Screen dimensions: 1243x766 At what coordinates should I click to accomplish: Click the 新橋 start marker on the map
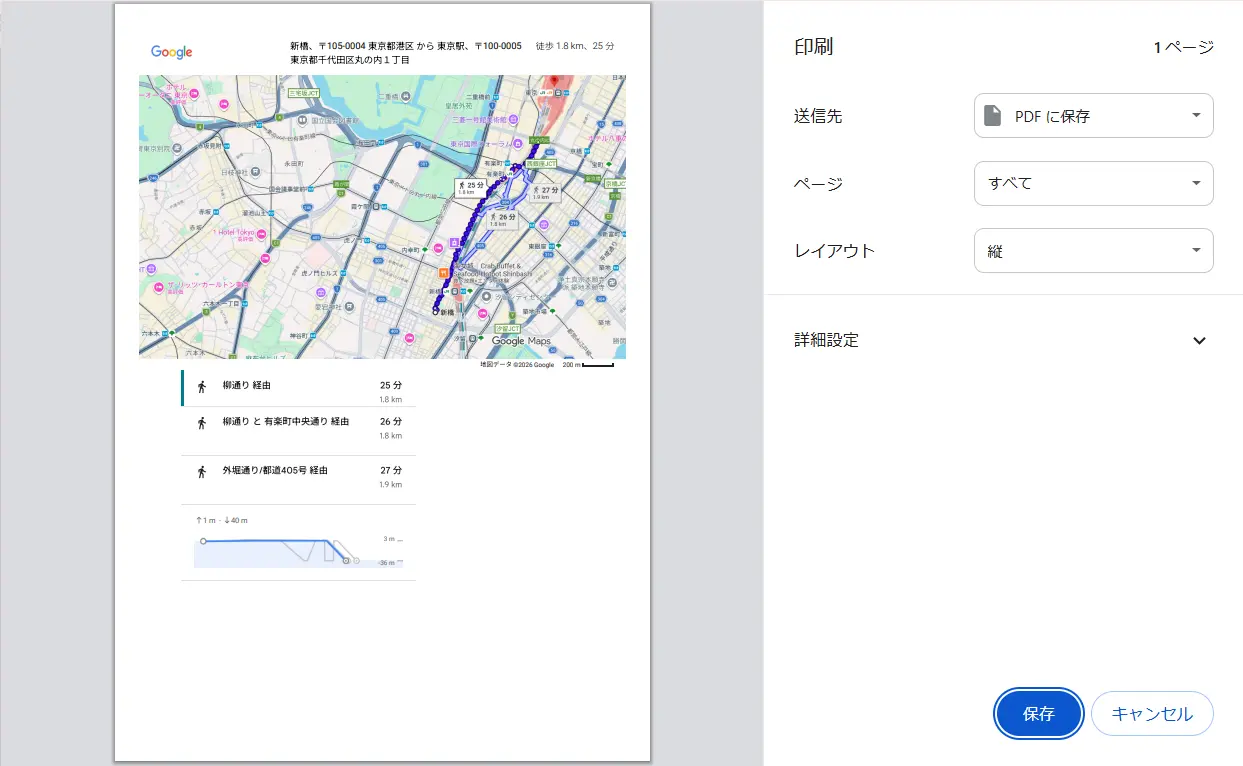click(x=435, y=311)
